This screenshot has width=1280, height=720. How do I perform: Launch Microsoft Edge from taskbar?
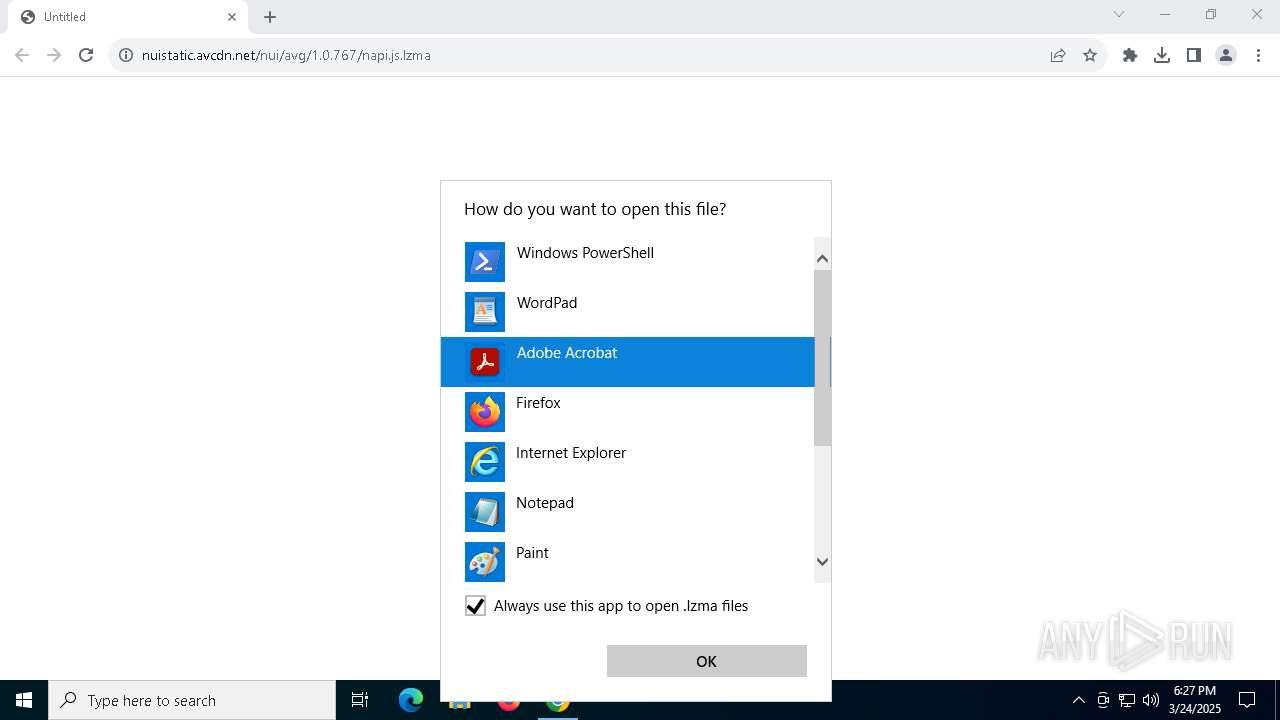411,700
